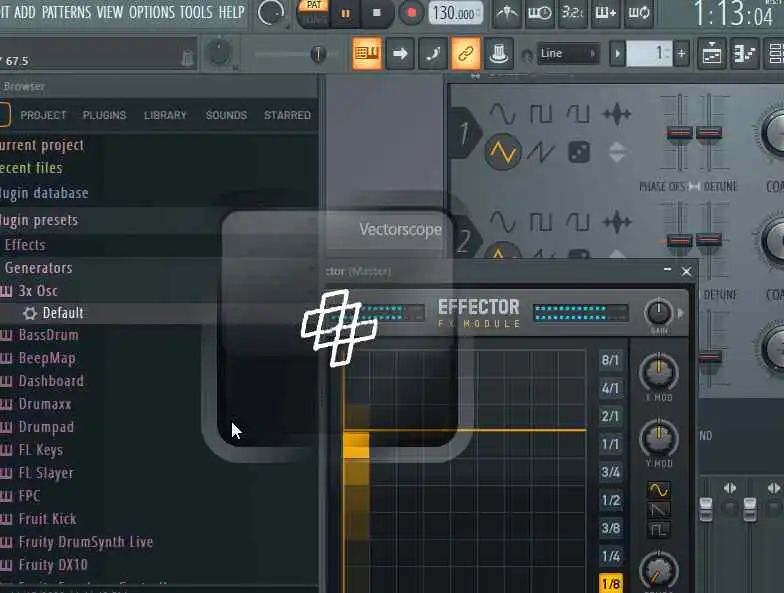Open the PATTERNS menu
The width and height of the screenshot is (784, 593).
tap(66, 12)
